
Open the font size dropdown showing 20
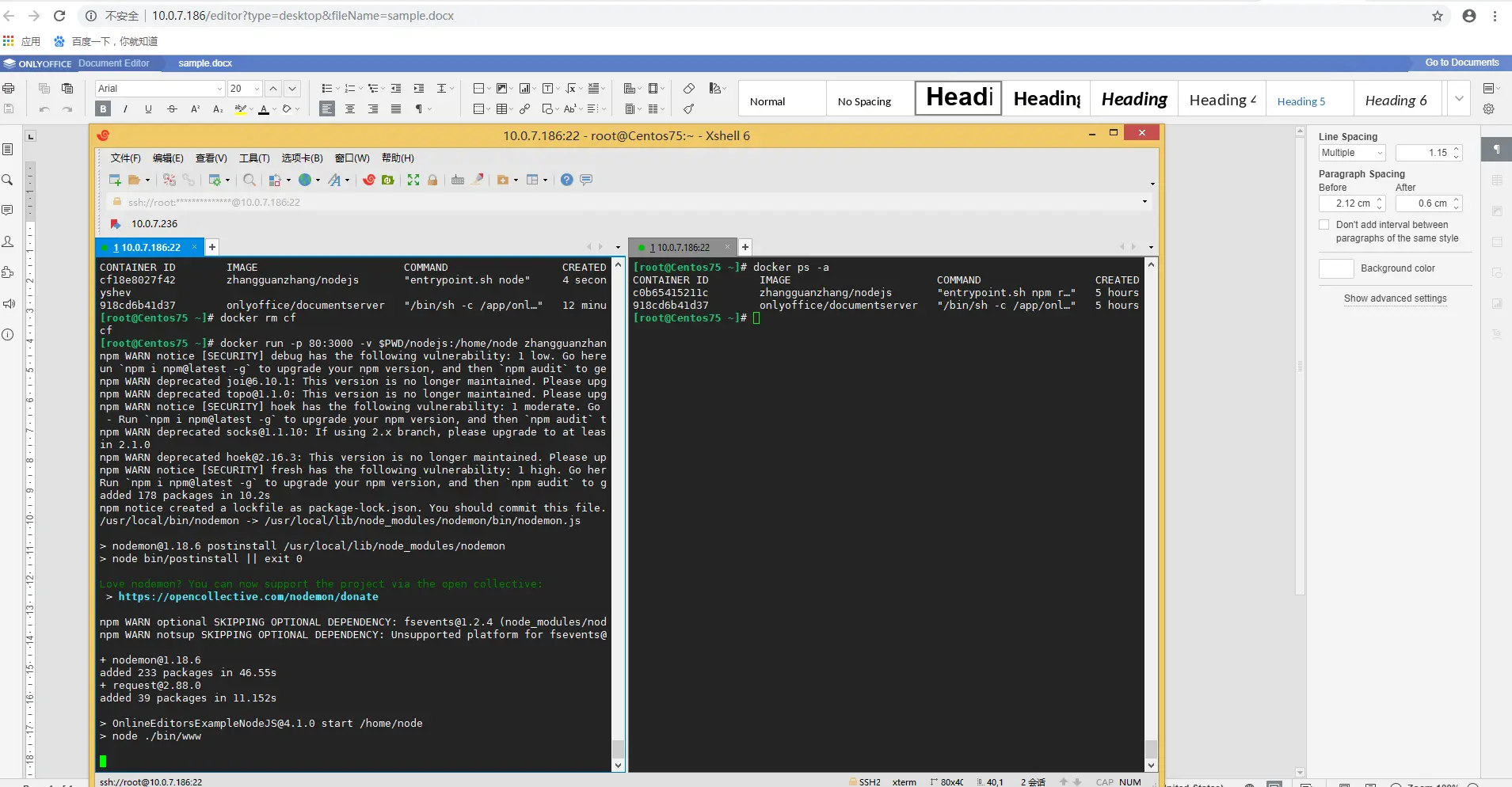(257, 89)
